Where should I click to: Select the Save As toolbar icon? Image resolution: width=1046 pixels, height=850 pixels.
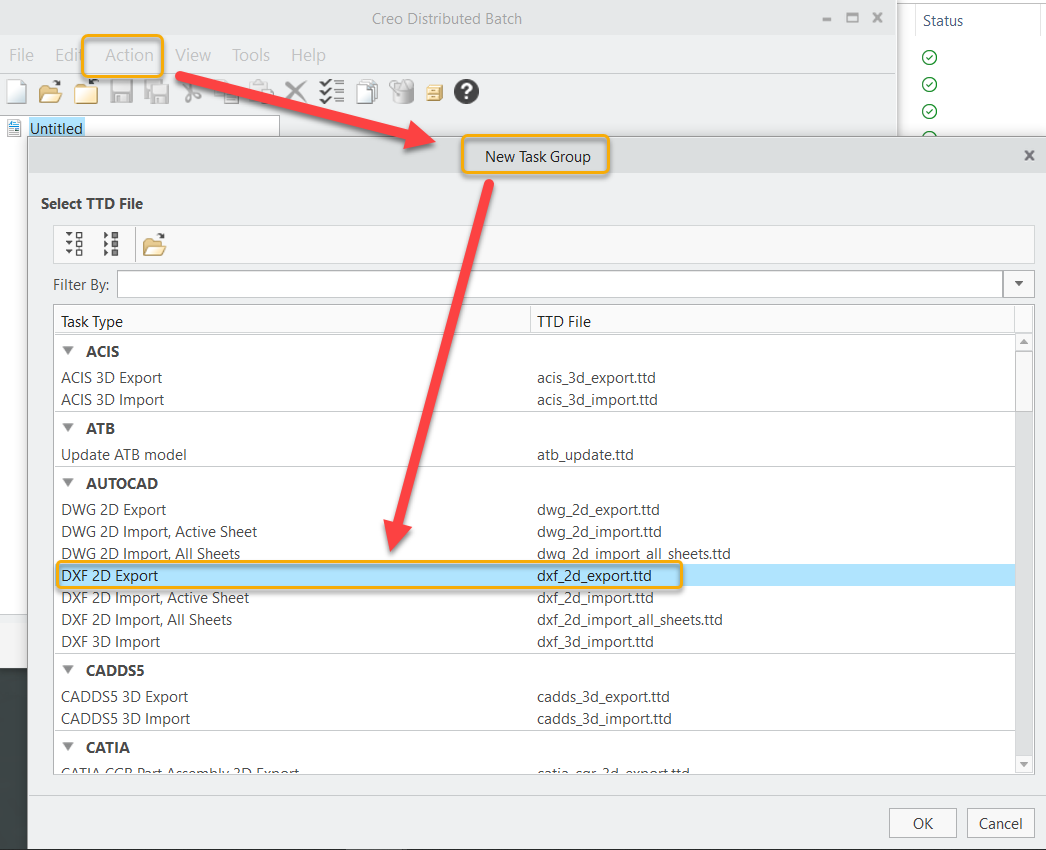pos(156,91)
